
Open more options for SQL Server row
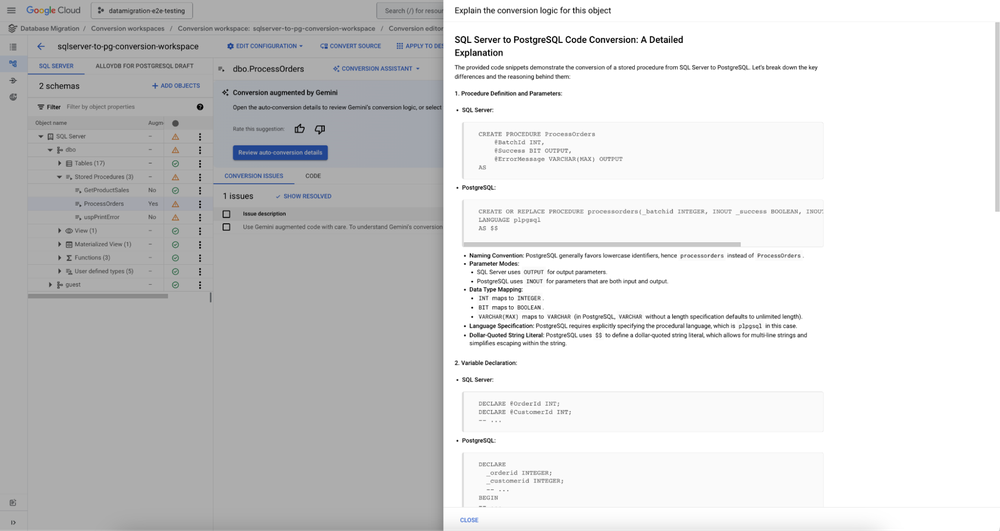200,136
